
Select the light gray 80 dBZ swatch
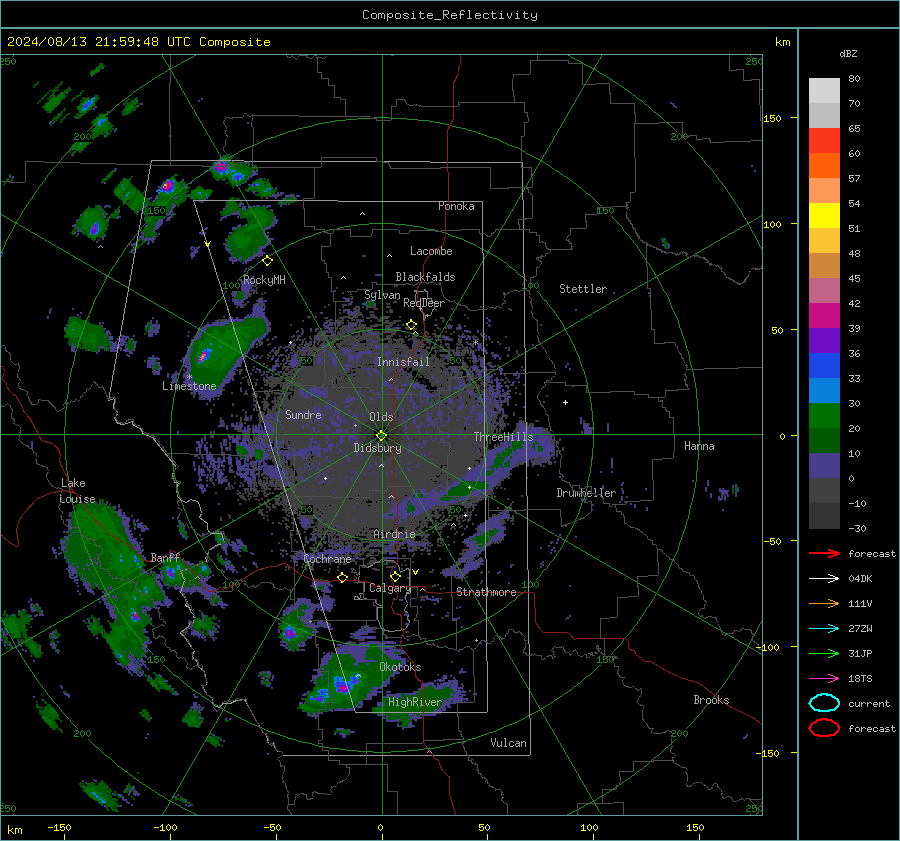click(824, 91)
